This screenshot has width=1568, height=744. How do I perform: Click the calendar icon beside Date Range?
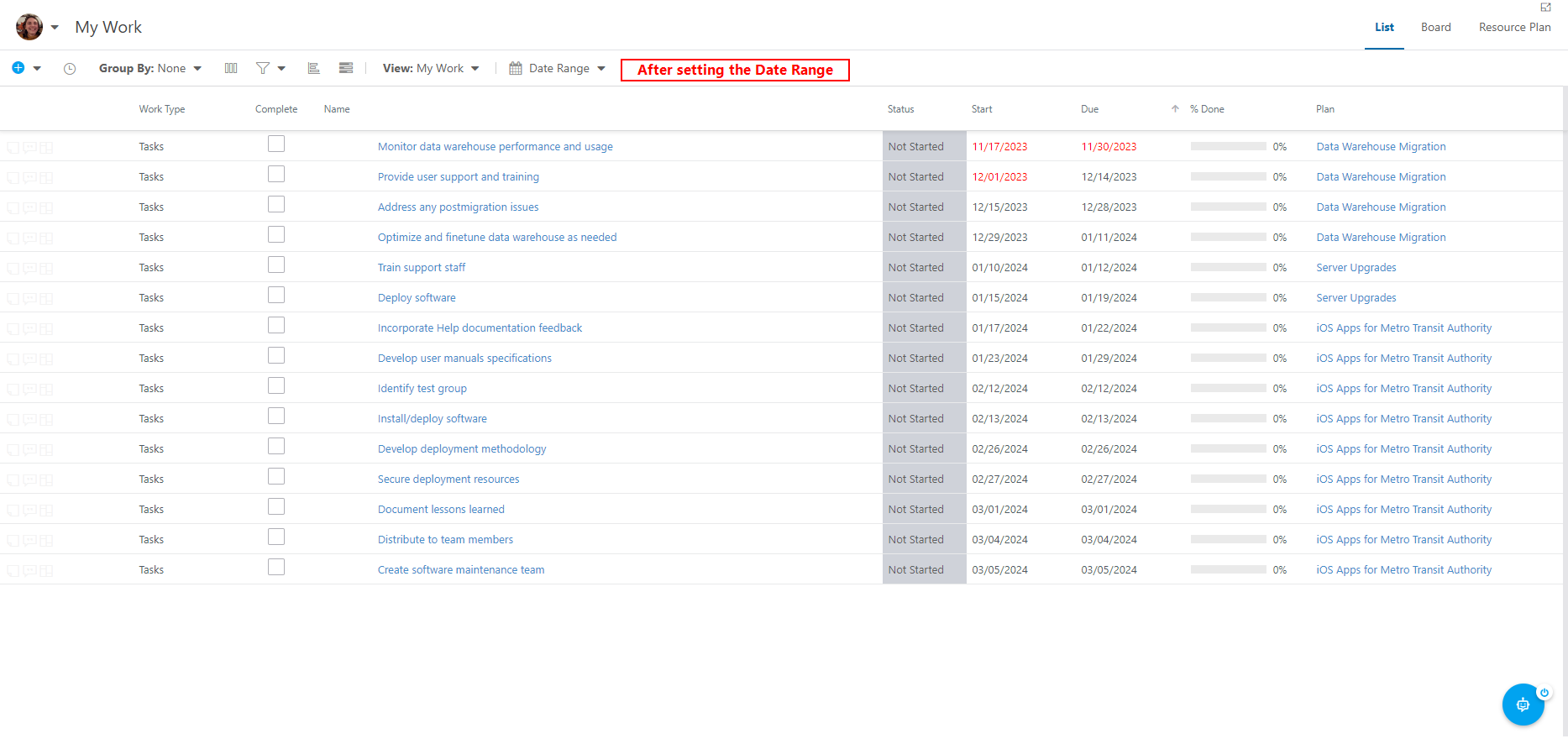(x=516, y=68)
